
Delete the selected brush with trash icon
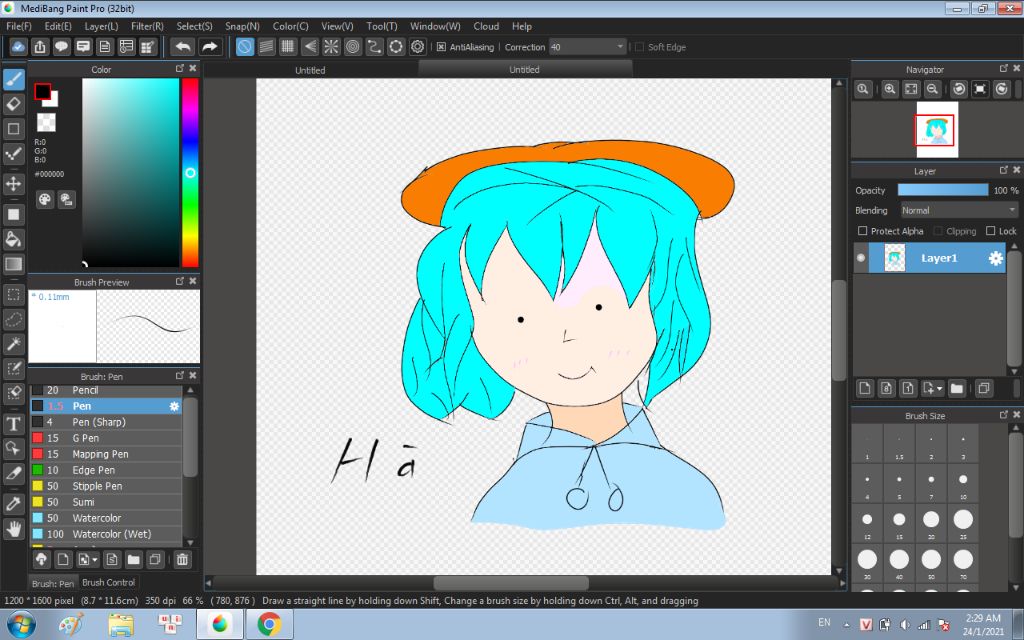(182, 560)
